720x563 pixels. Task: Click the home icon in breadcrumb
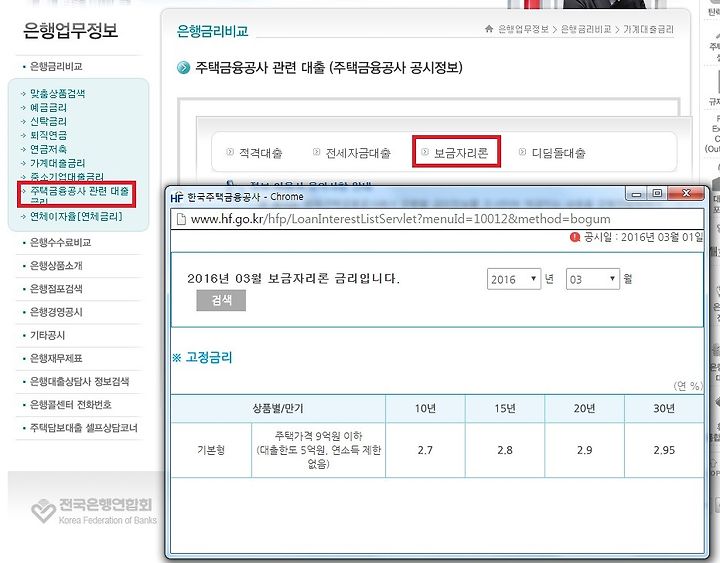pyautogui.click(x=489, y=29)
